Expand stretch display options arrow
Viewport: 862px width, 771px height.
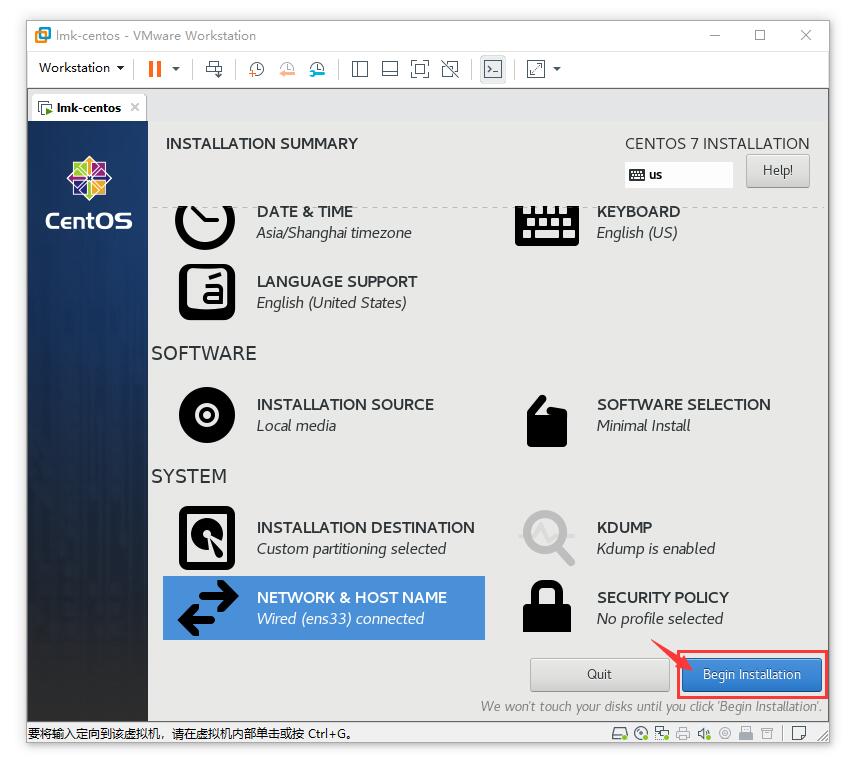557,69
